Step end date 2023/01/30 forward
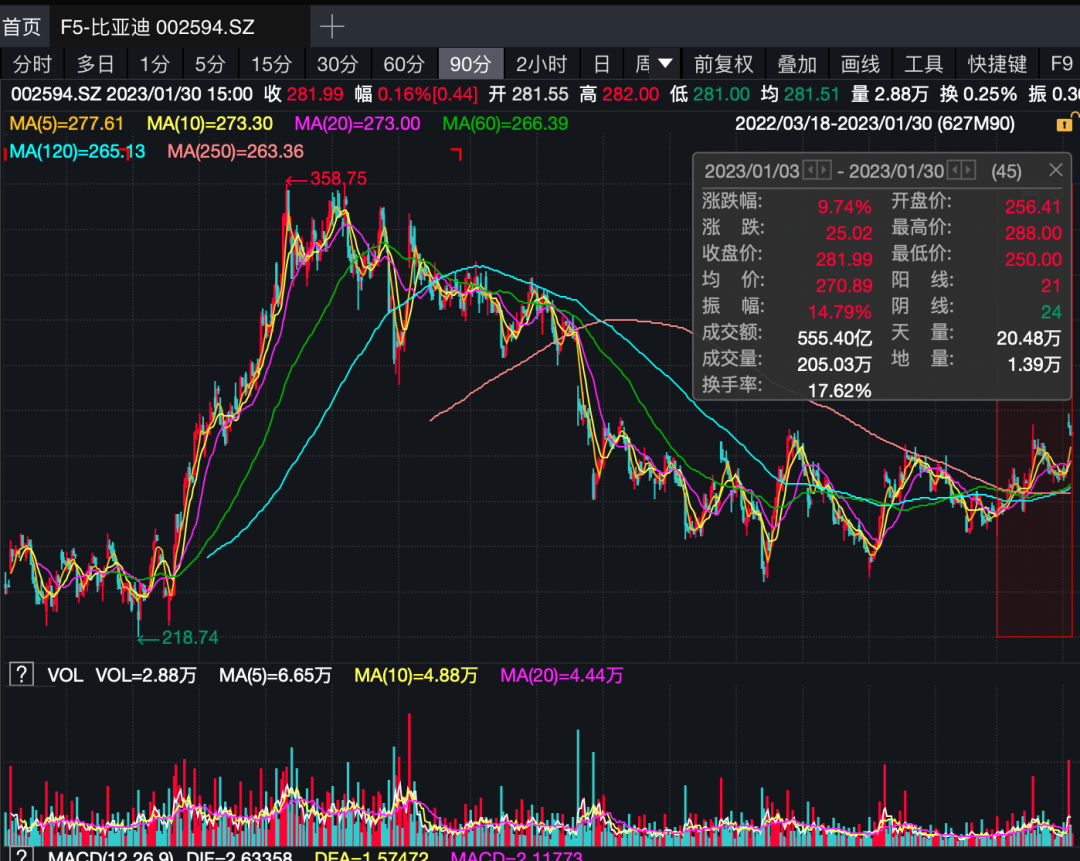The image size is (1080, 861). [968, 170]
